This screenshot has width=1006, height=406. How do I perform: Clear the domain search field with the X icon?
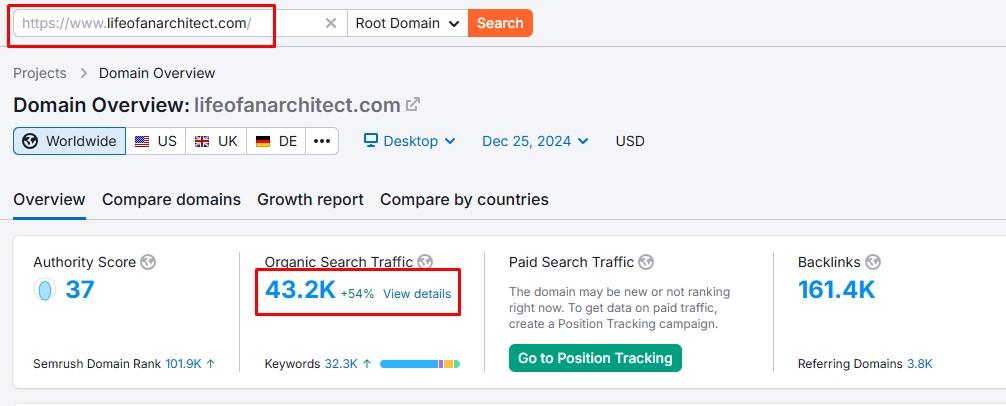pos(331,23)
